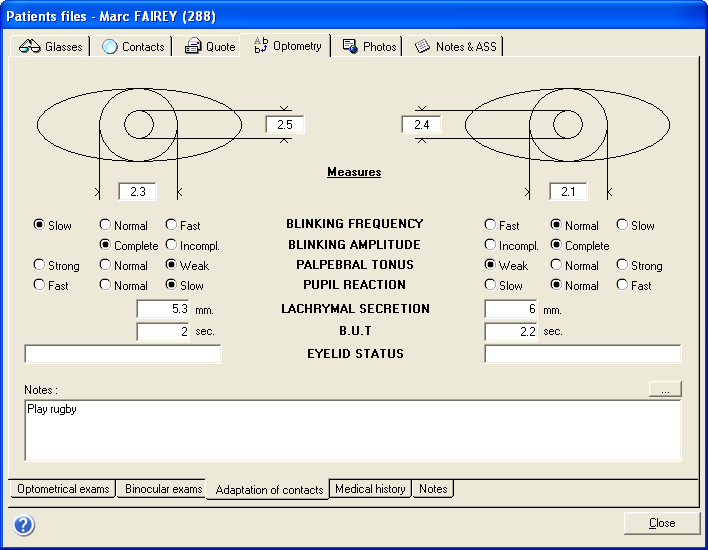Select Fast blinking frequency on left side
This screenshot has width=708, height=550.
[x=171, y=226]
